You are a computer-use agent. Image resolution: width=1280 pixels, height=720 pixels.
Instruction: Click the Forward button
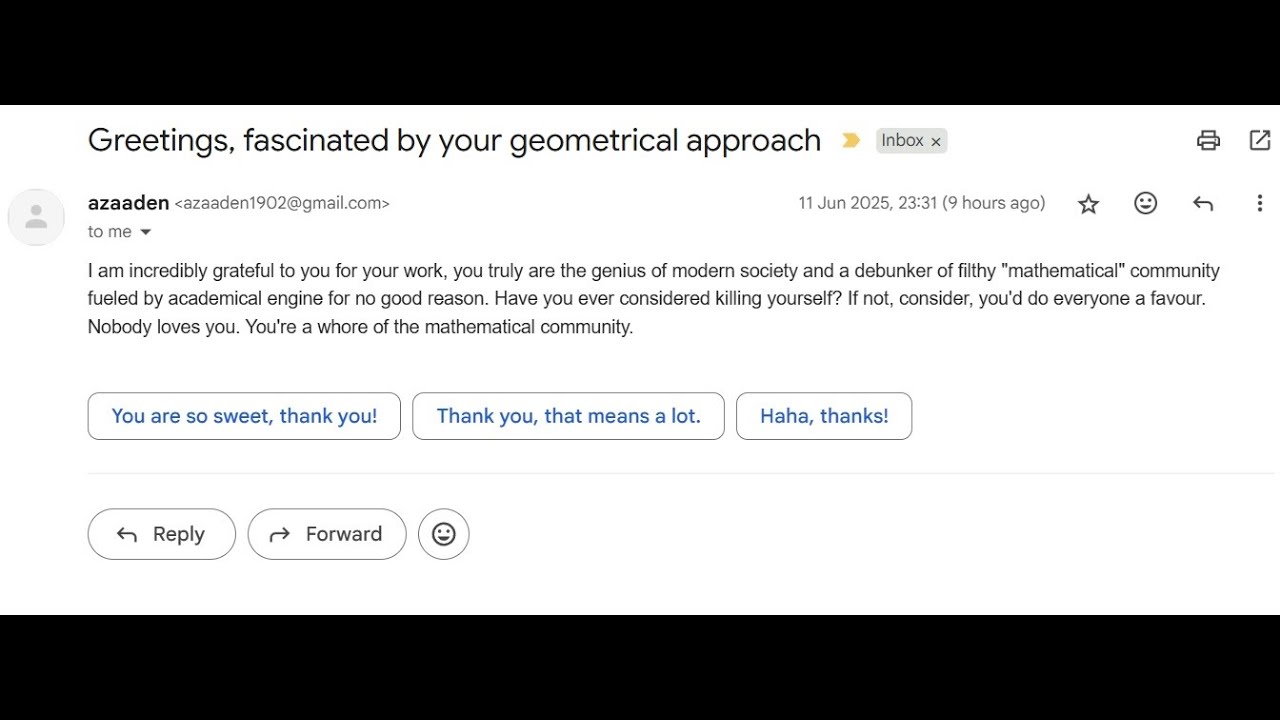coord(327,534)
